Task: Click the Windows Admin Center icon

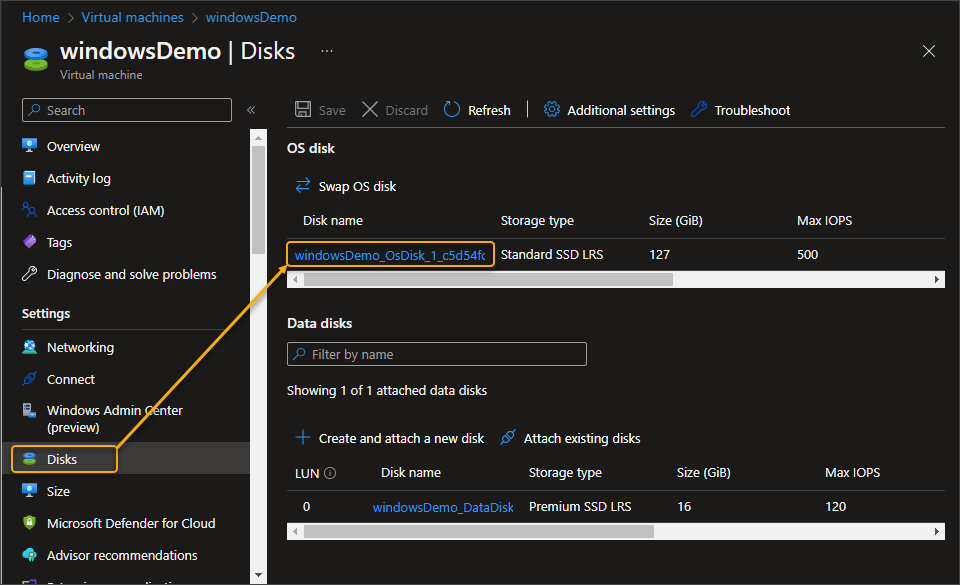Action: (29, 411)
